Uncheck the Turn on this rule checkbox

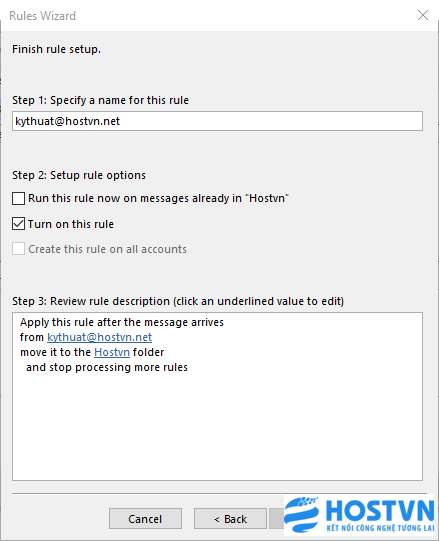[x=18, y=224]
